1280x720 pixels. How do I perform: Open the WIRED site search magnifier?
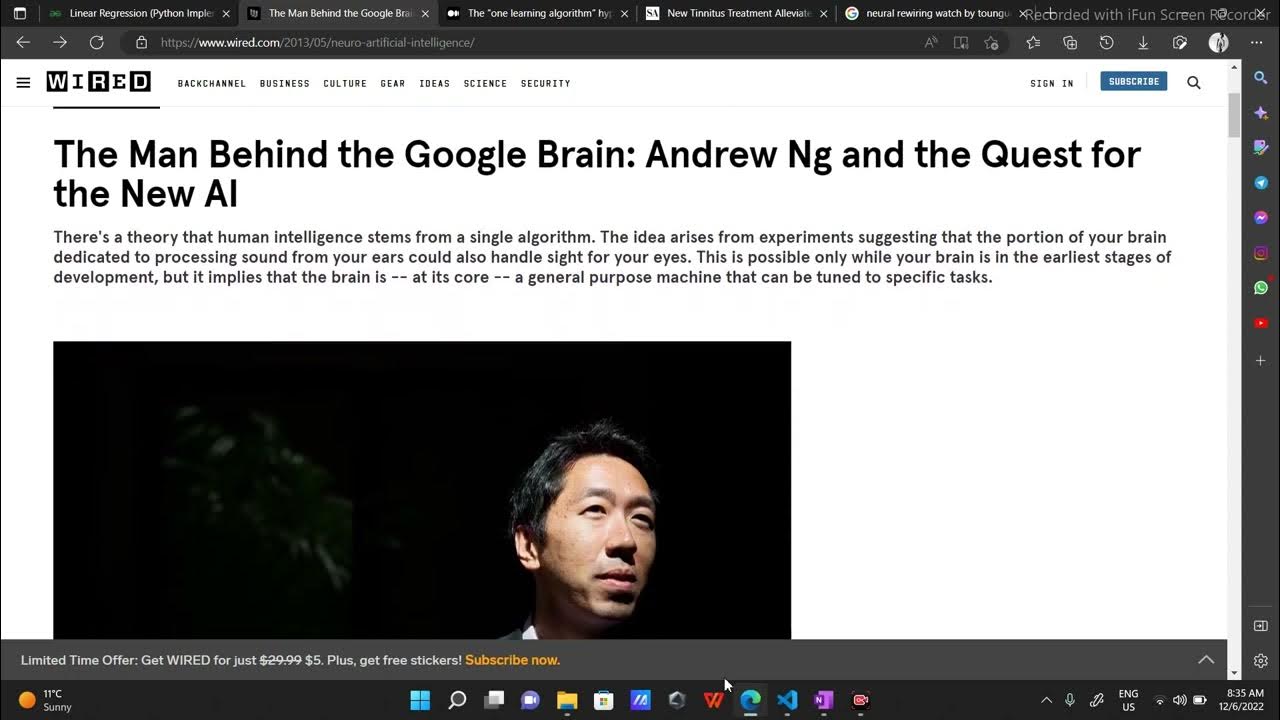[1194, 83]
